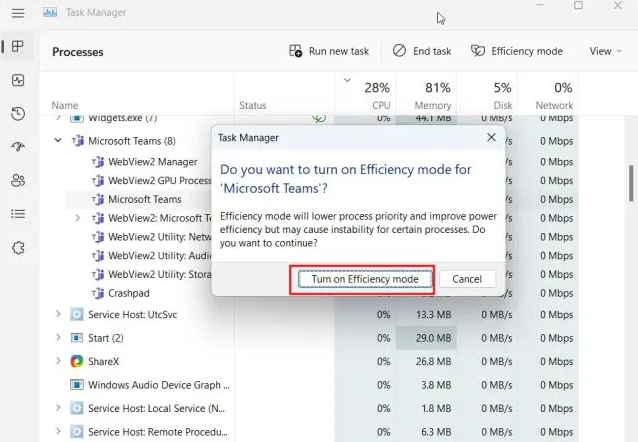
Task: Expand the WebView2: Microsoft Teams subprocess
Action: tap(77, 218)
